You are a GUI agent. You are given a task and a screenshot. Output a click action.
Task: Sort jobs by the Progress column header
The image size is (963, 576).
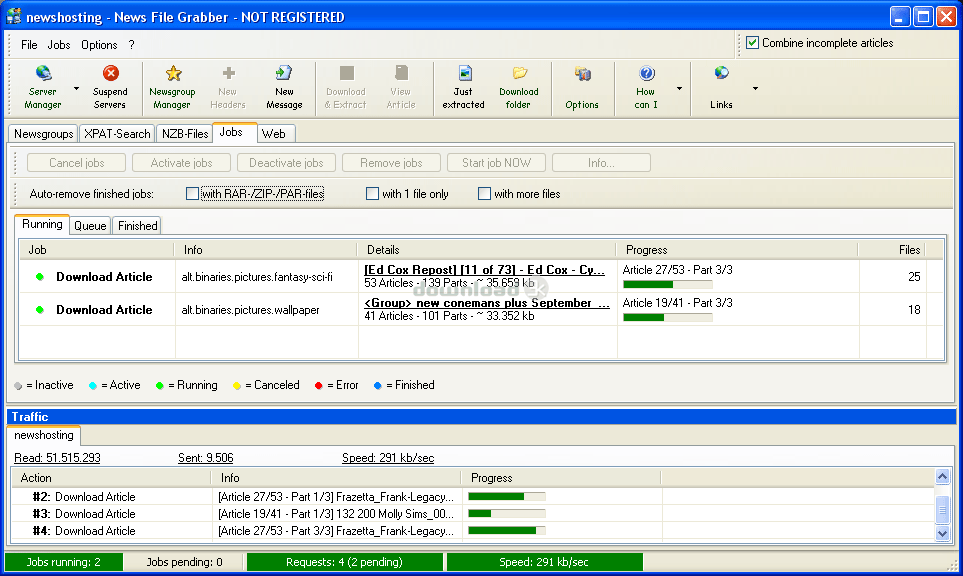coord(736,250)
